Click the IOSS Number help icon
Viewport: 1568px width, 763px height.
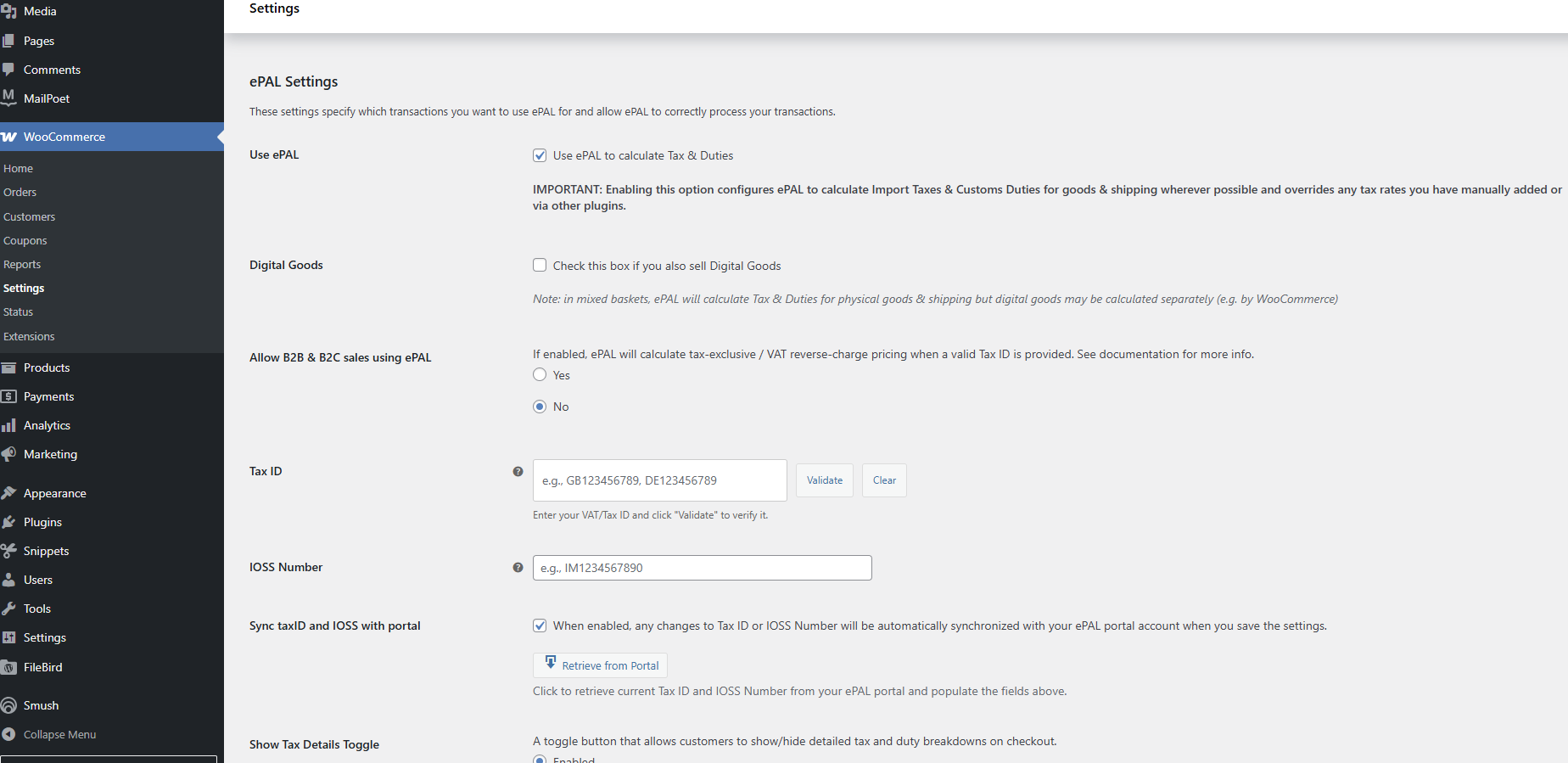pos(518,567)
